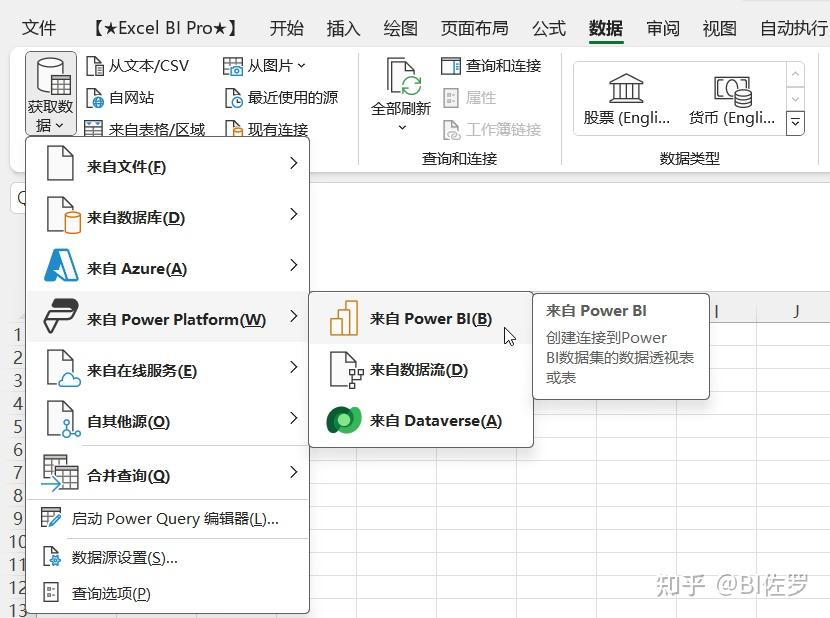Switch to the 公式 ribbon tab
Screen dimensions: 830x618
click(548, 28)
